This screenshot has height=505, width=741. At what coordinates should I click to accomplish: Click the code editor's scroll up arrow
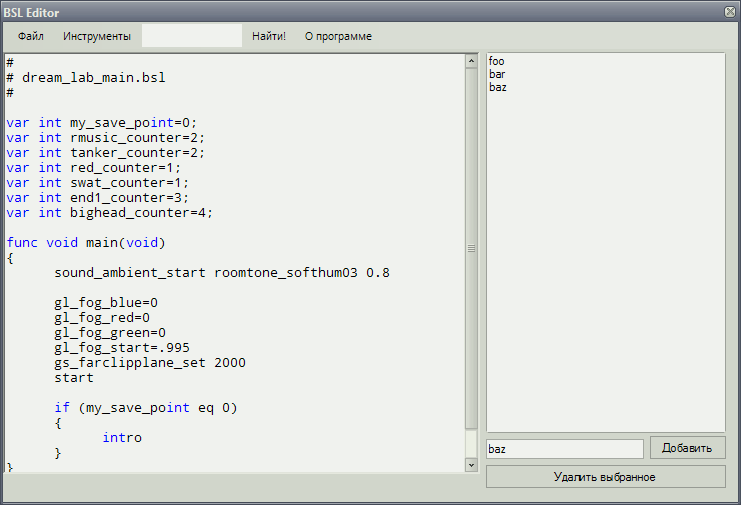[x=471, y=62]
